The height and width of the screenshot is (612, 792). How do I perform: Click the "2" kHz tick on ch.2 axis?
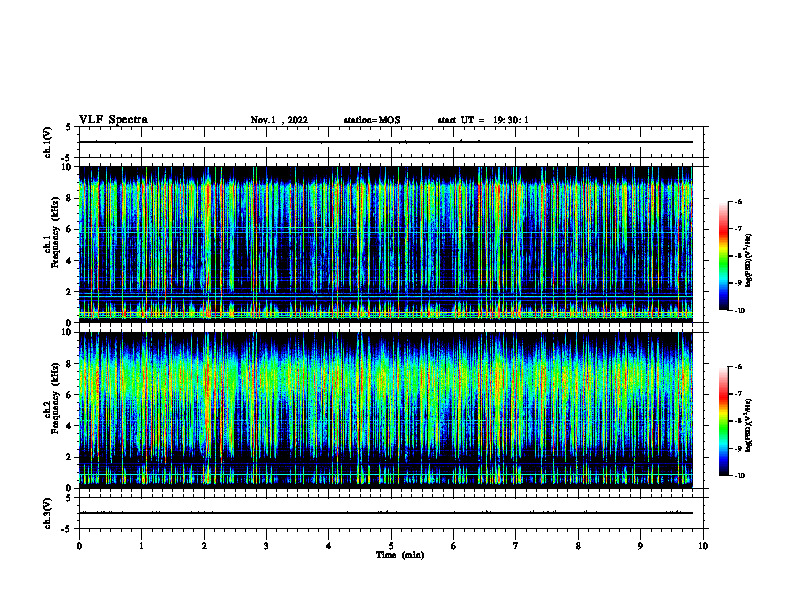pyautogui.click(x=69, y=457)
